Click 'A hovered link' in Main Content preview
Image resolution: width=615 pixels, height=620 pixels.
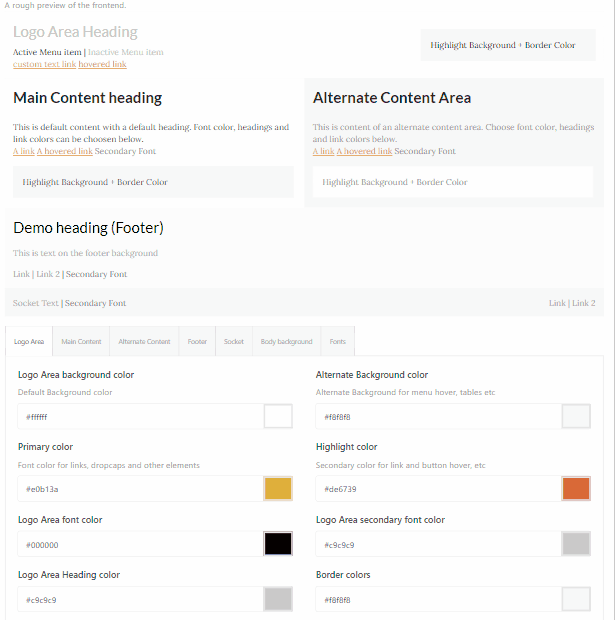pos(64,151)
